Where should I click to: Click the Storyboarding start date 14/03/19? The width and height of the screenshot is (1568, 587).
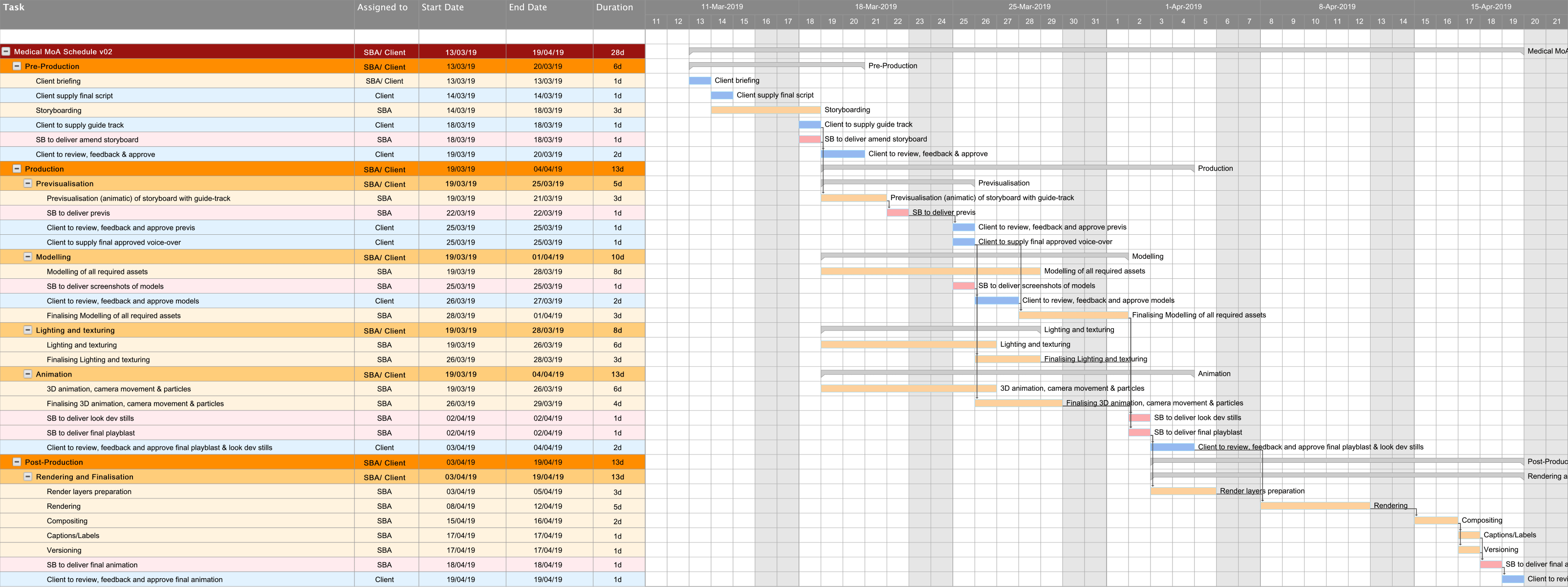click(461, 110)
